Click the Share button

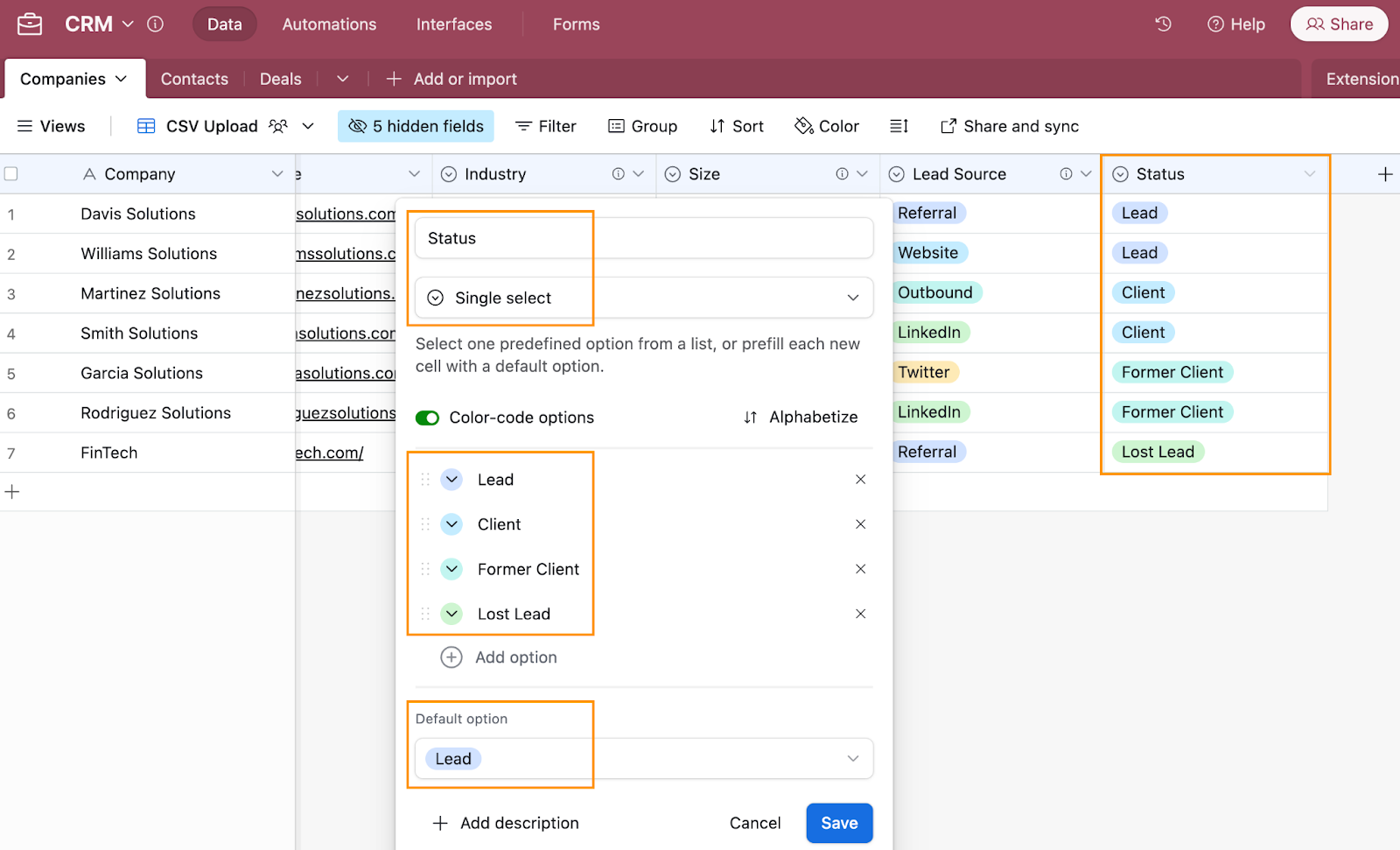click(1340, 25)
